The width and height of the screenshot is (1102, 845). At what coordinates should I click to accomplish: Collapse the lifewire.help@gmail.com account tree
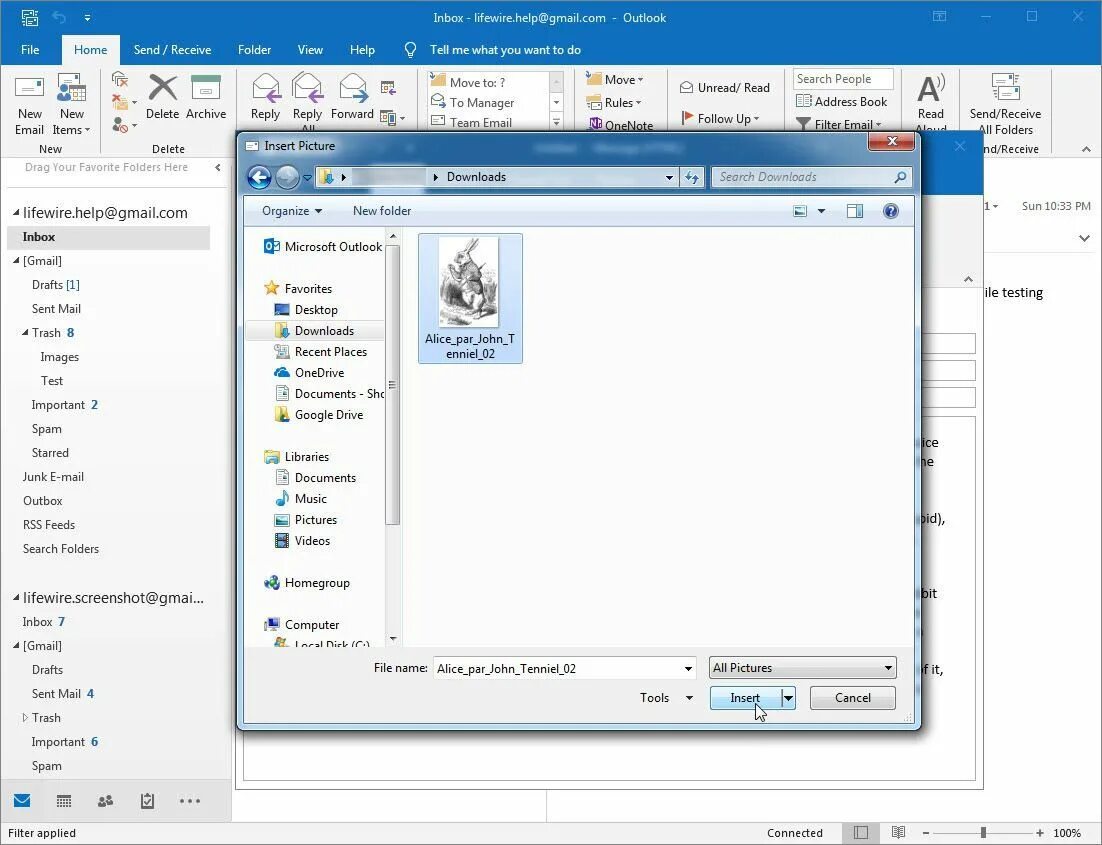pos(16,213)
